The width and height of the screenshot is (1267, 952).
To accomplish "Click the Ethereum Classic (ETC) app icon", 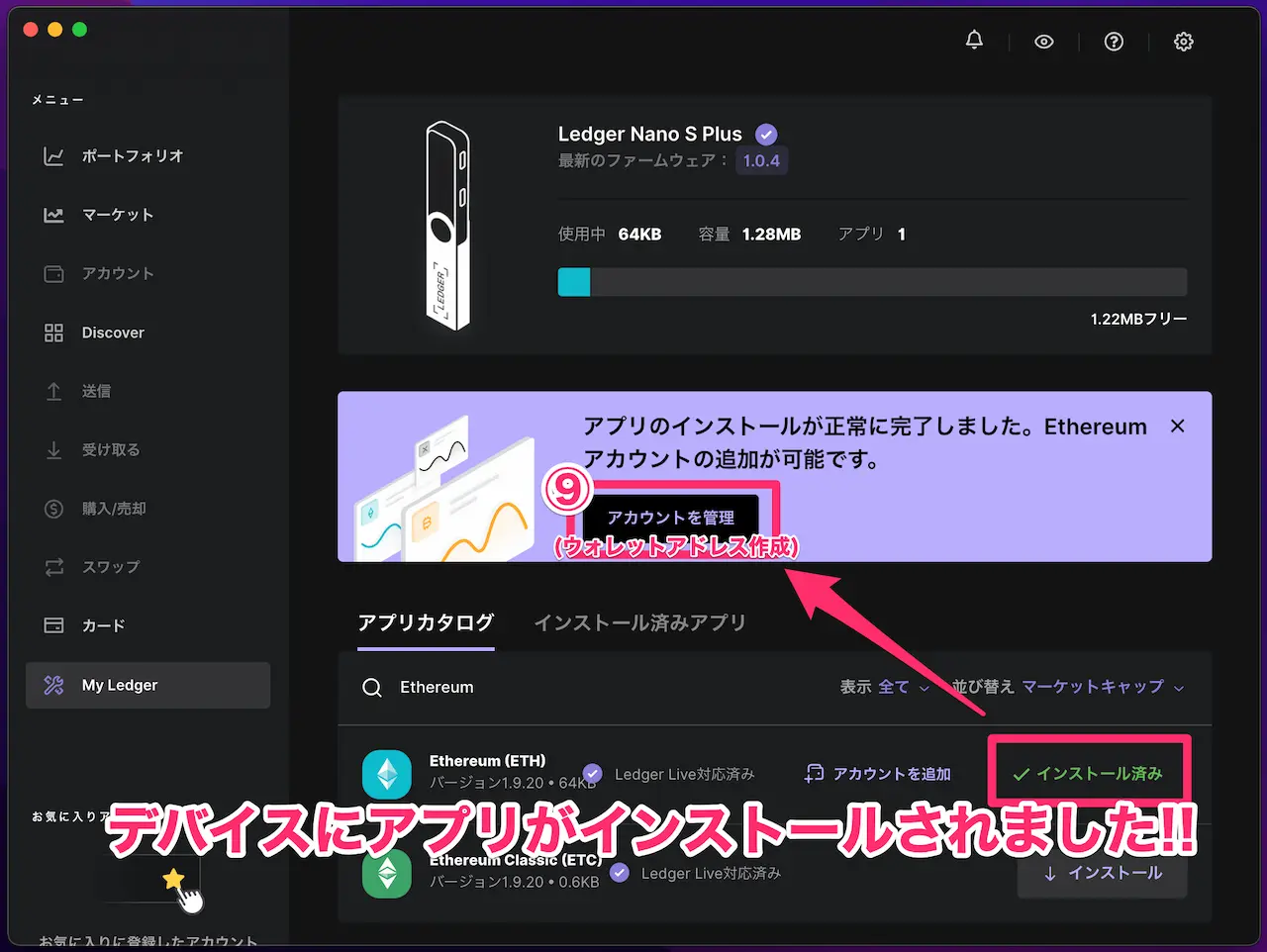I will pyautogui.click(x=387, y=874).
